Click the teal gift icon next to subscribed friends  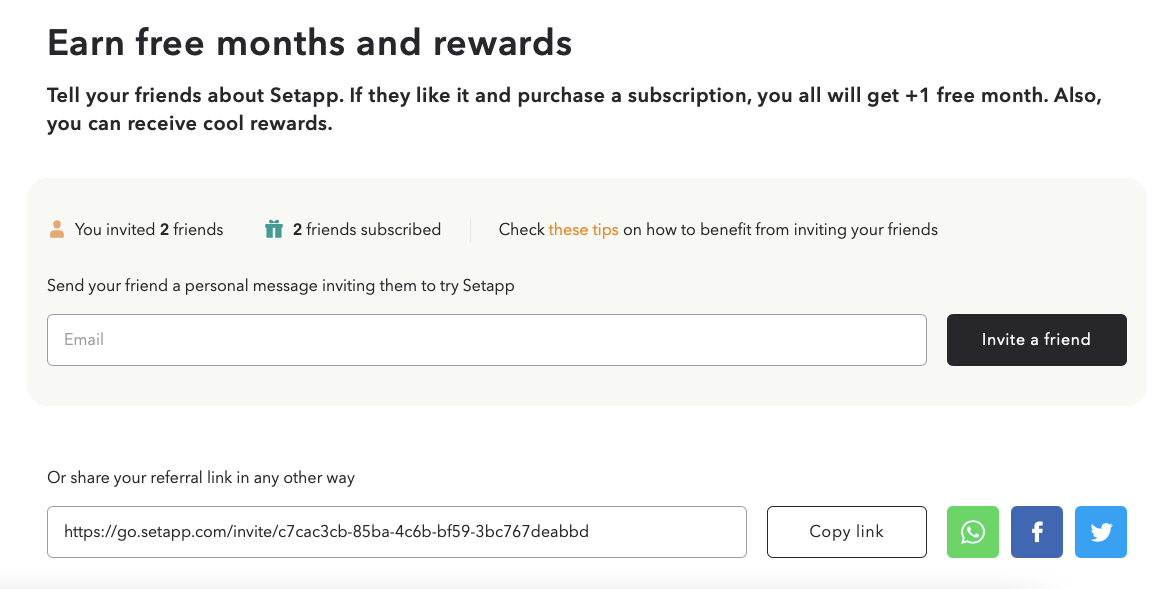(x=273, y=228)
